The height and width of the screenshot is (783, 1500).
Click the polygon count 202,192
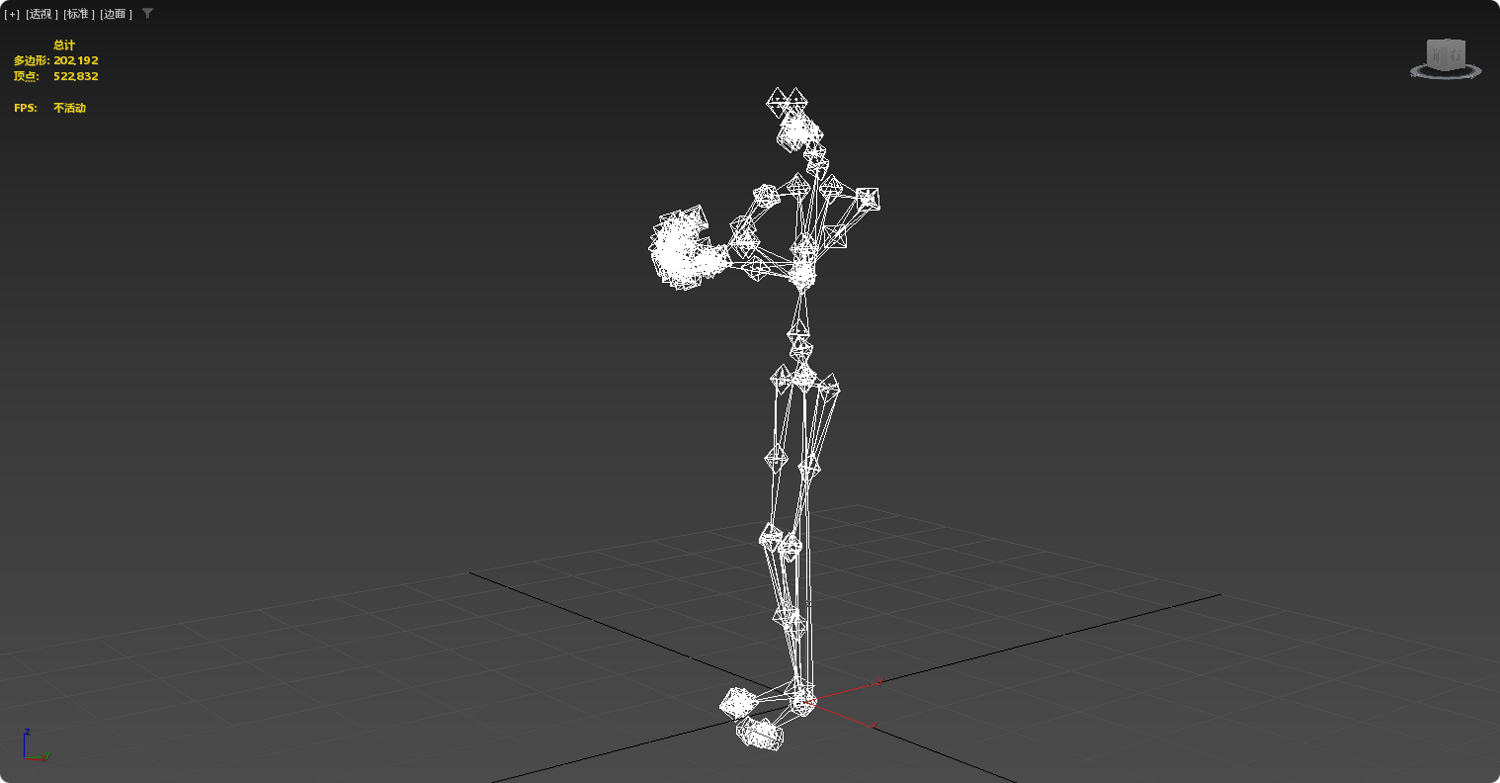(76, 60)
